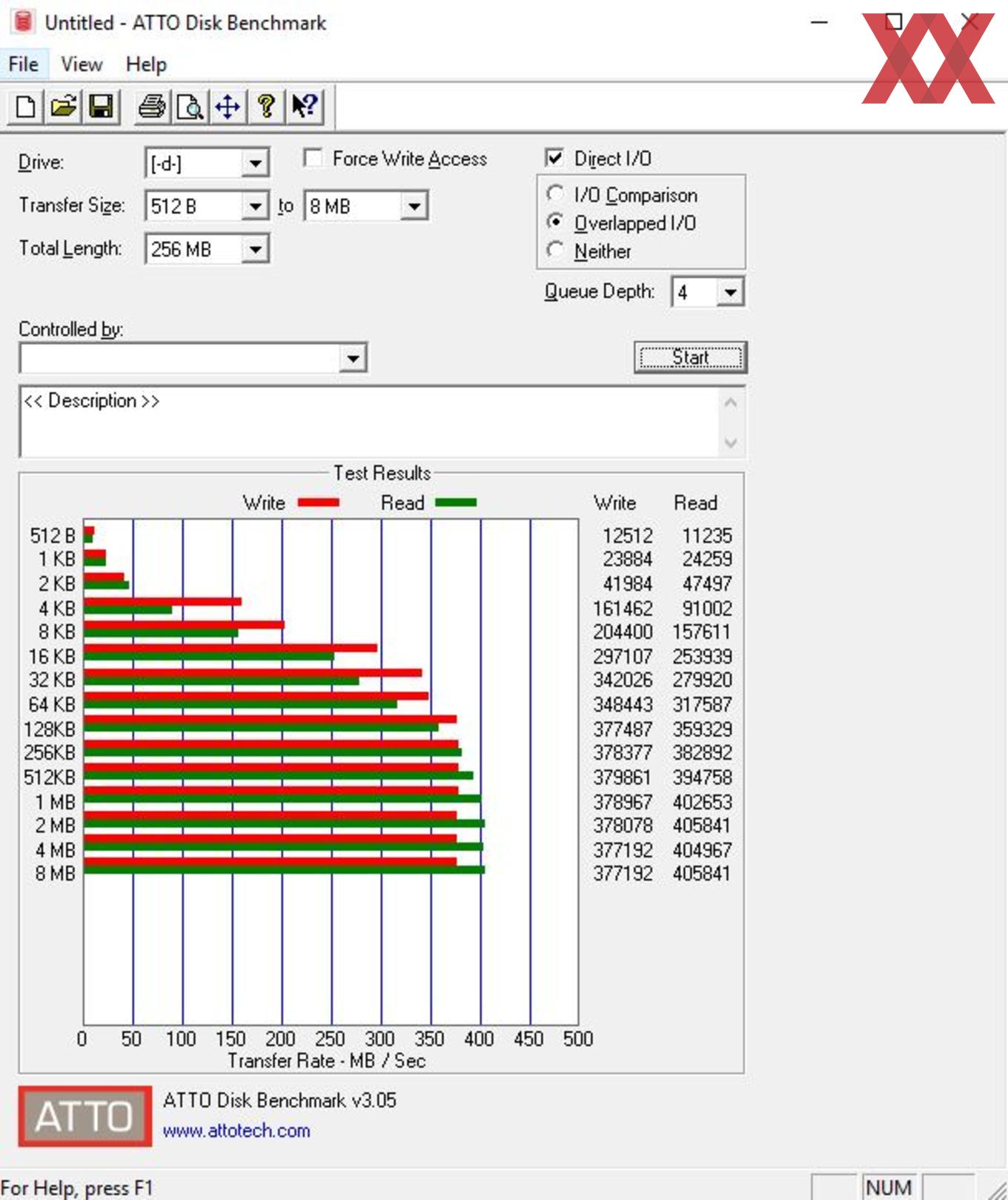Click the red Write legend swatch
1008x1200 pixels.
coord(319,503)
